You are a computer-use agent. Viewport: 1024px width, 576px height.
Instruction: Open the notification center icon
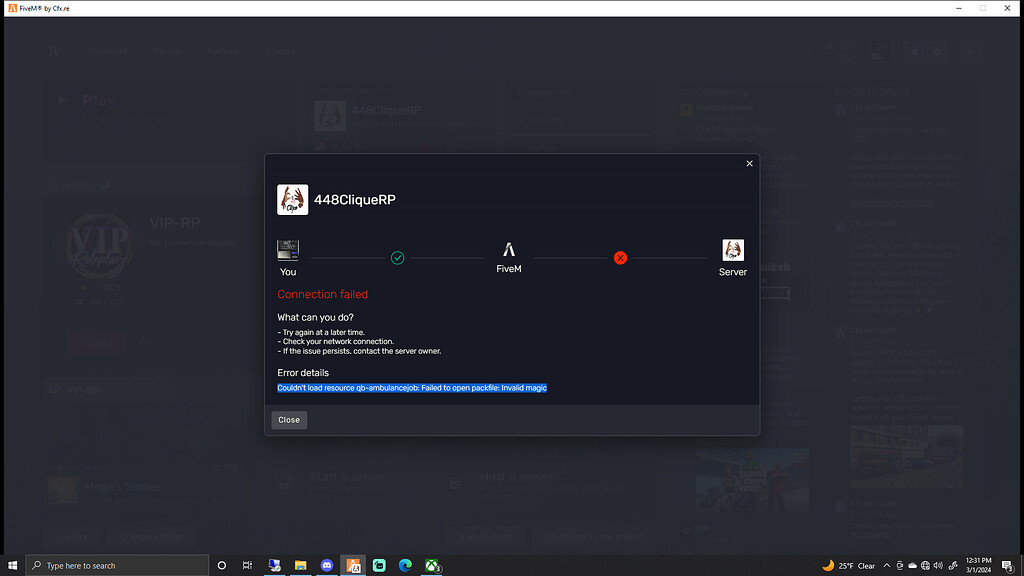click(1008, 566)
